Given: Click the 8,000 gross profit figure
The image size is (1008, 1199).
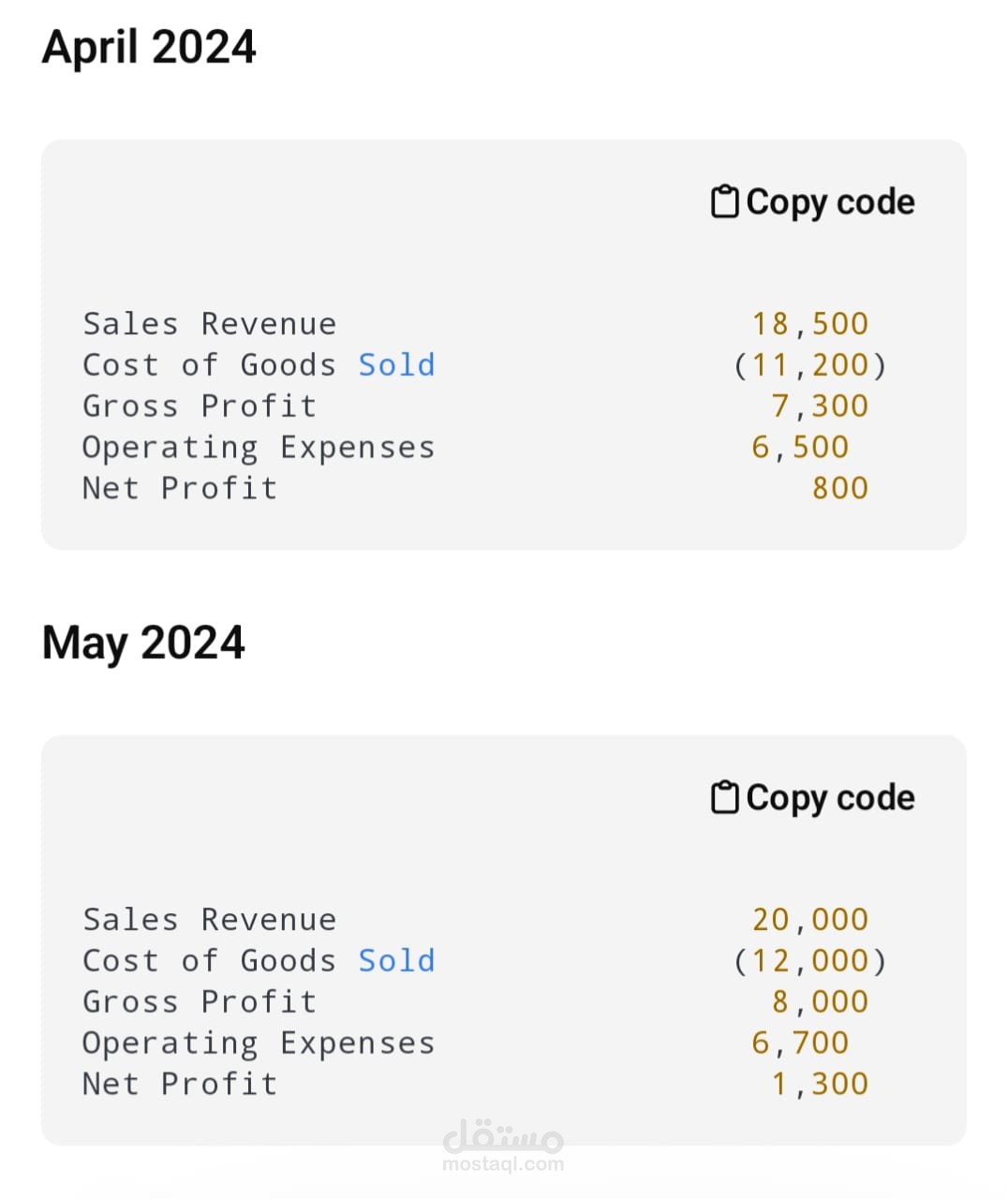Looking at the screenshot, I should coord(820,1001).
